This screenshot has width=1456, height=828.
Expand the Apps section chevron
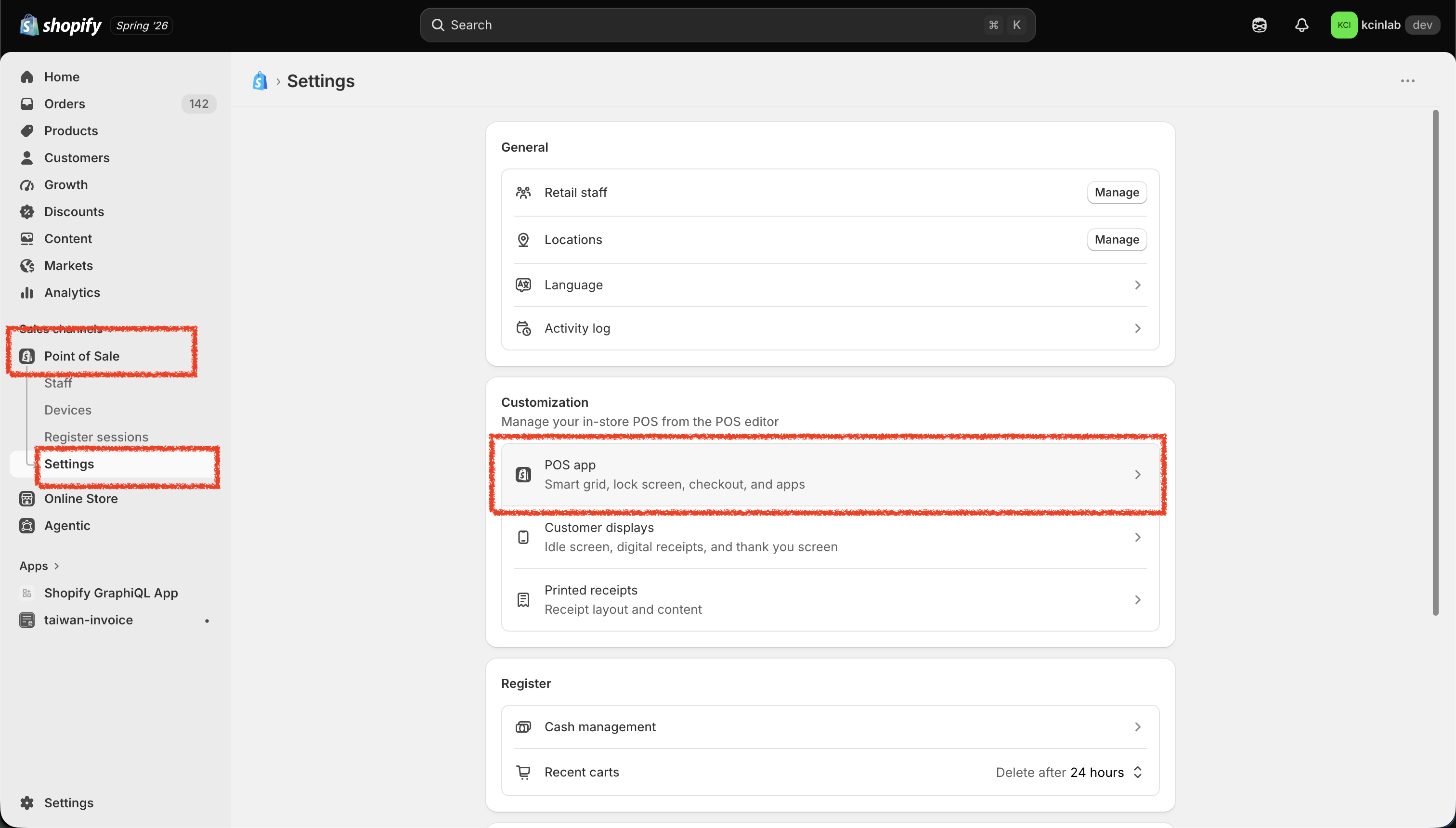(x=56, y=566)
